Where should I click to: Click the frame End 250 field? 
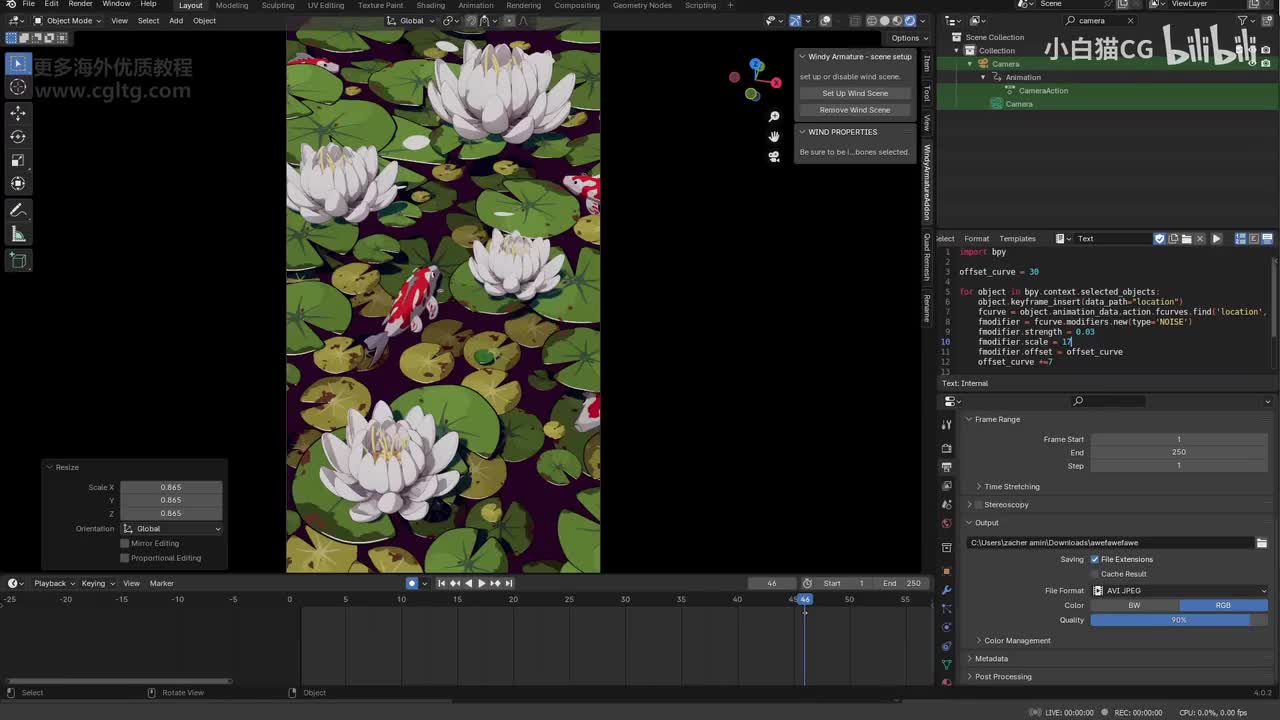click(1178, 452)
